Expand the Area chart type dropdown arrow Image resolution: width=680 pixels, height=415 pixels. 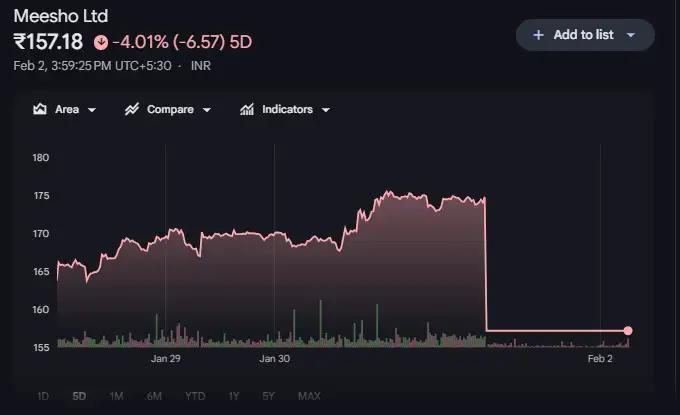92,110
